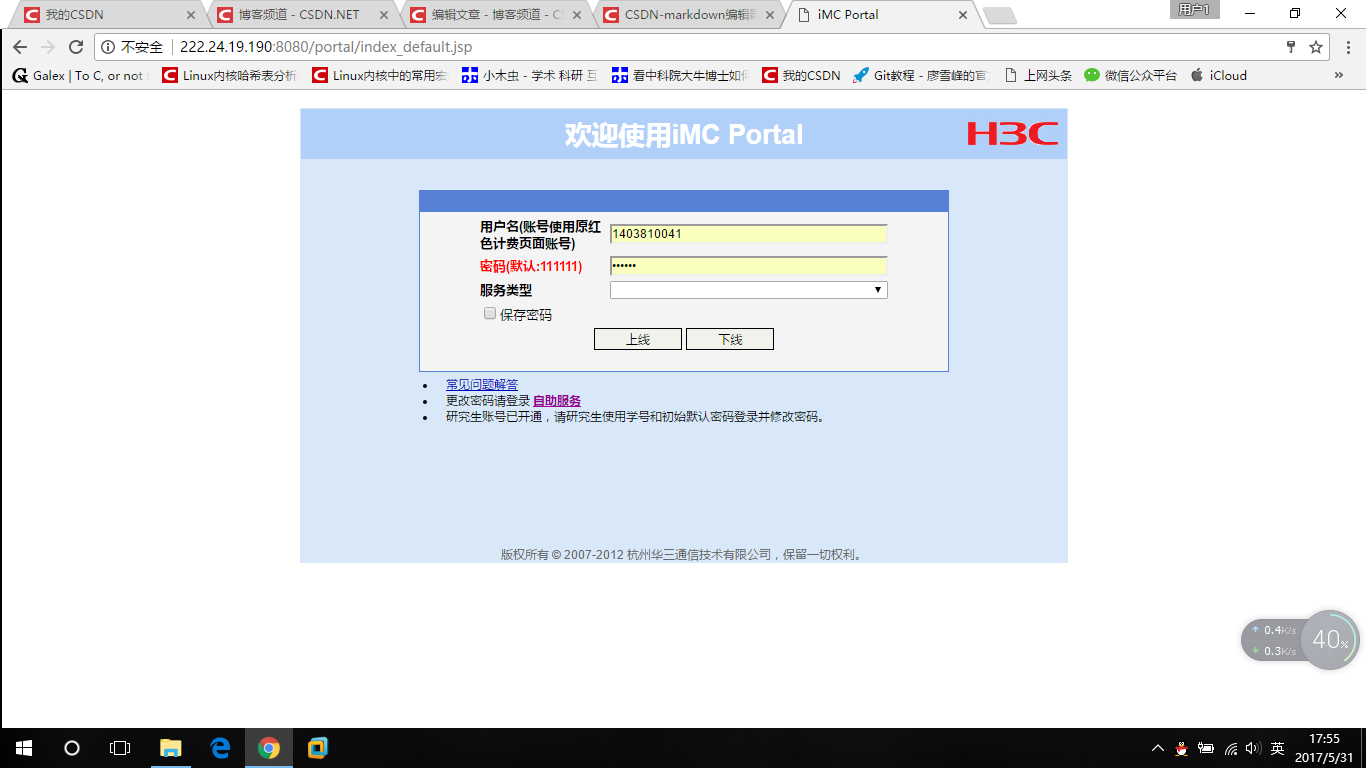
Task: Open the Linux内核哈希表分析 bookmark
Action: pyautogui.click(x=229, y=75)
